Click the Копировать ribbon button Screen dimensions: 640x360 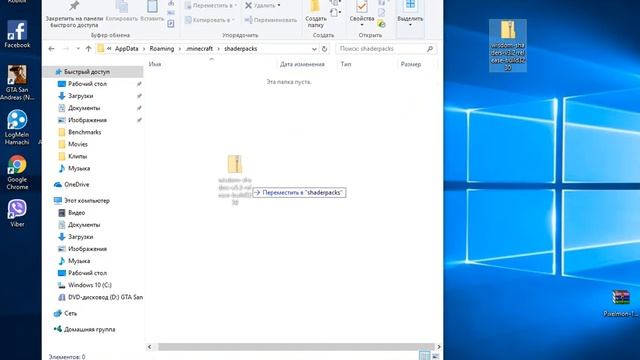point(122,12)
